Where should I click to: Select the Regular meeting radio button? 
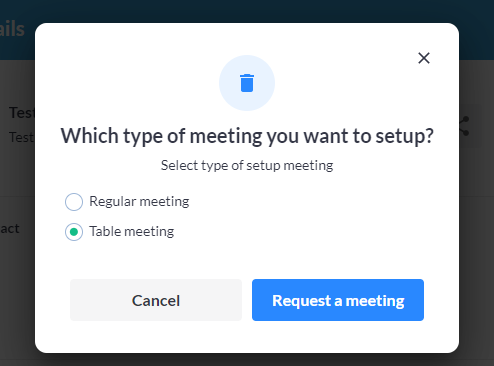point(74,202)
